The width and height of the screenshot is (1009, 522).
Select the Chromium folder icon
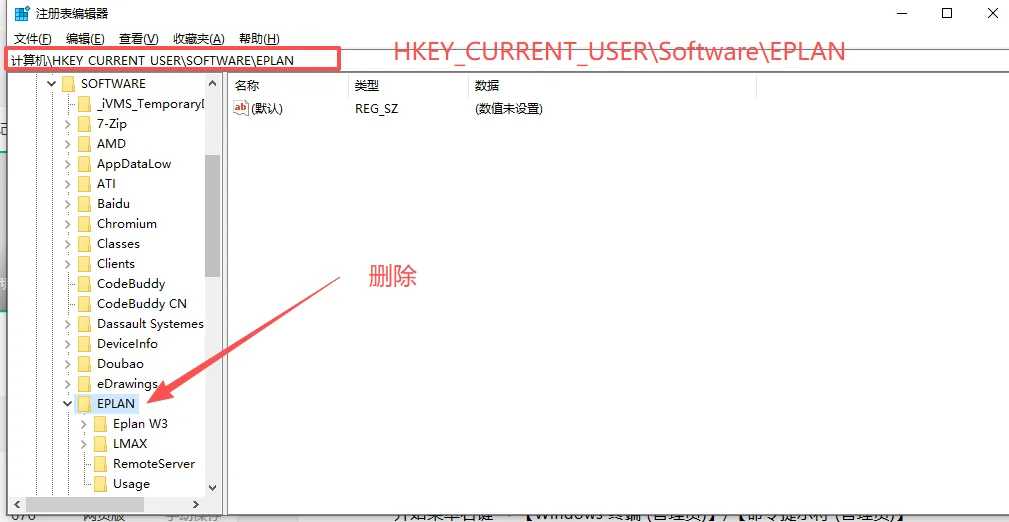click(x=84, y=223)
